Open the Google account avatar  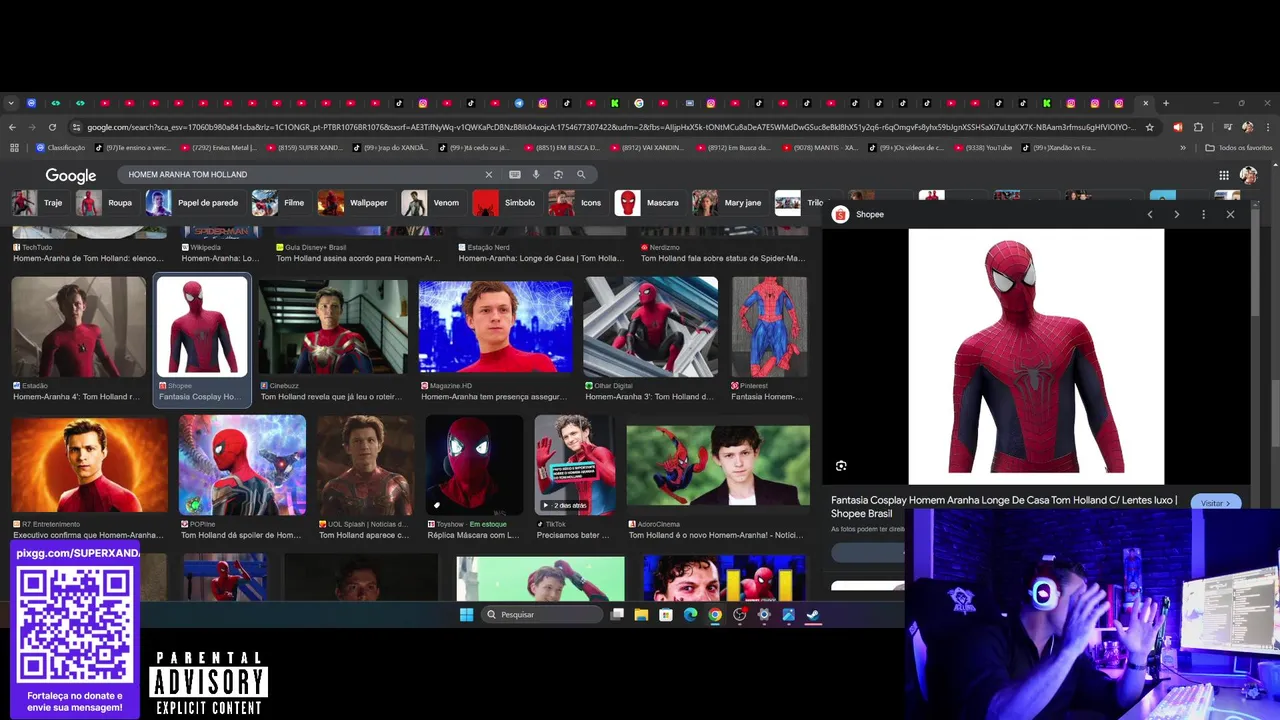[x=1249, y=175]
